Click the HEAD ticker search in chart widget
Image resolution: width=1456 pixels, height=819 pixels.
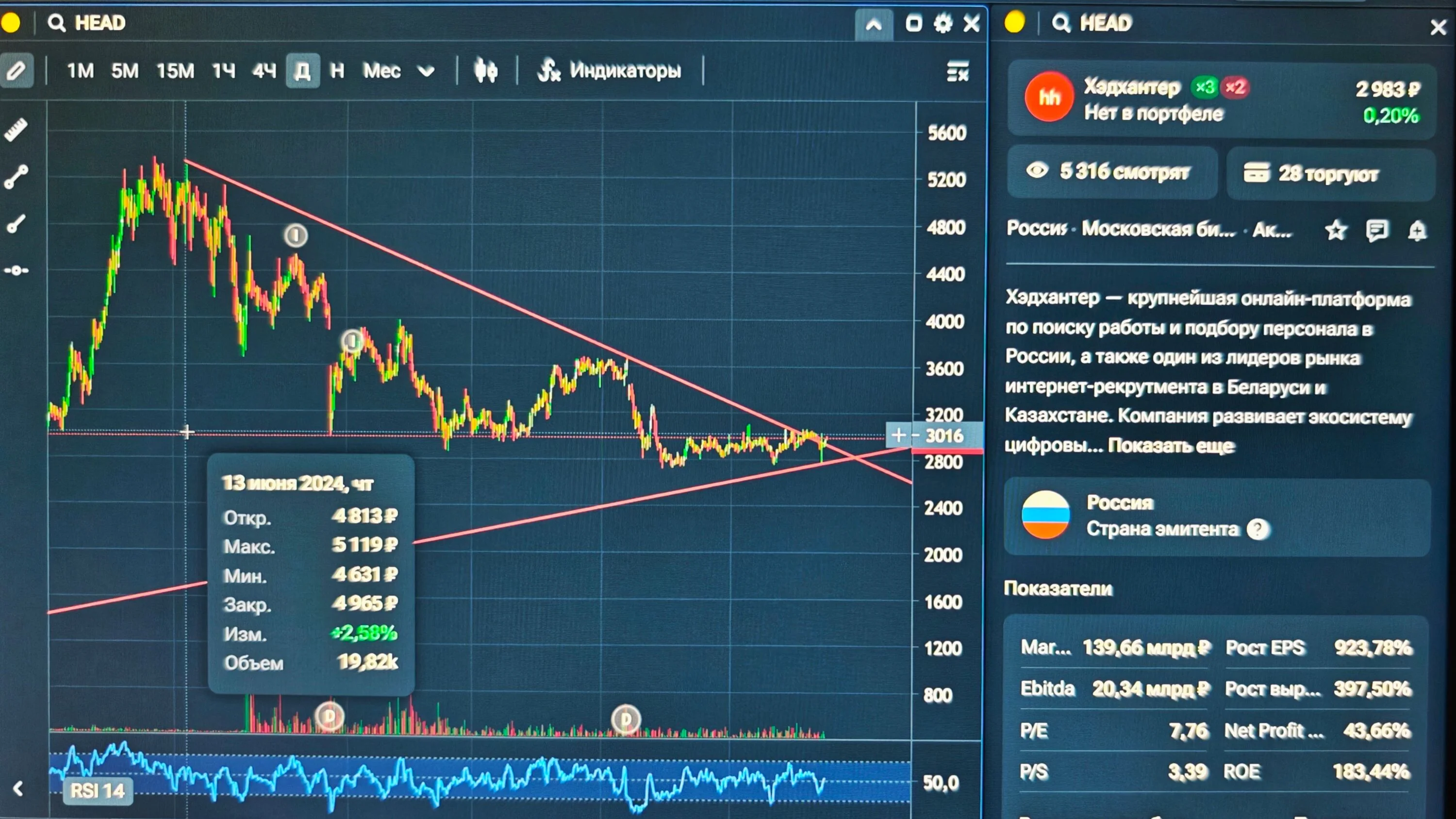(x=88, y=23)
